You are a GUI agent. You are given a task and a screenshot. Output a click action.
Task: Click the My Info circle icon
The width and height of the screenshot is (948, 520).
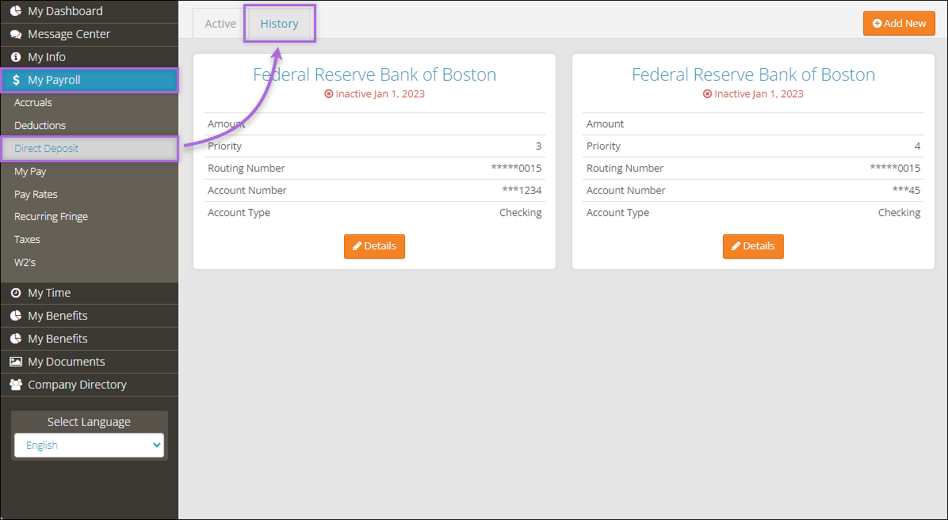point(16,57)
